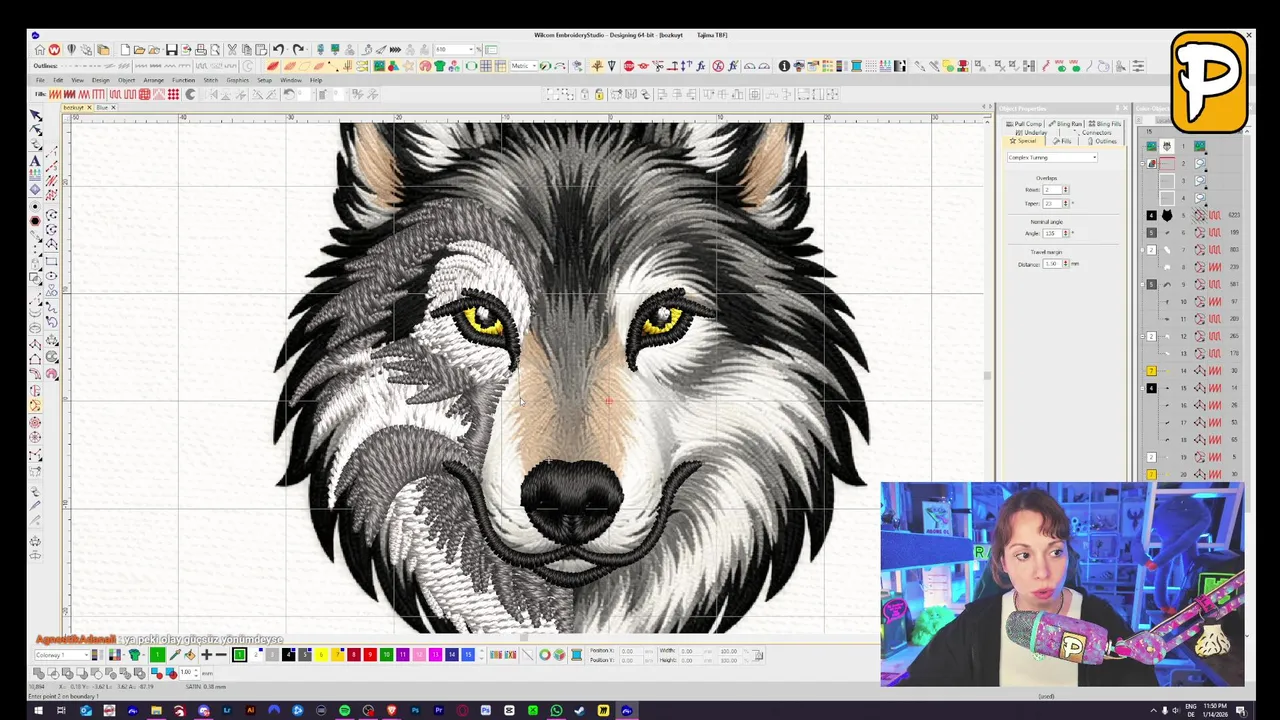Screen dimensions: 1280x720
Task: Click the Home icon in the top toolbar
Action: tap(39, 50)
